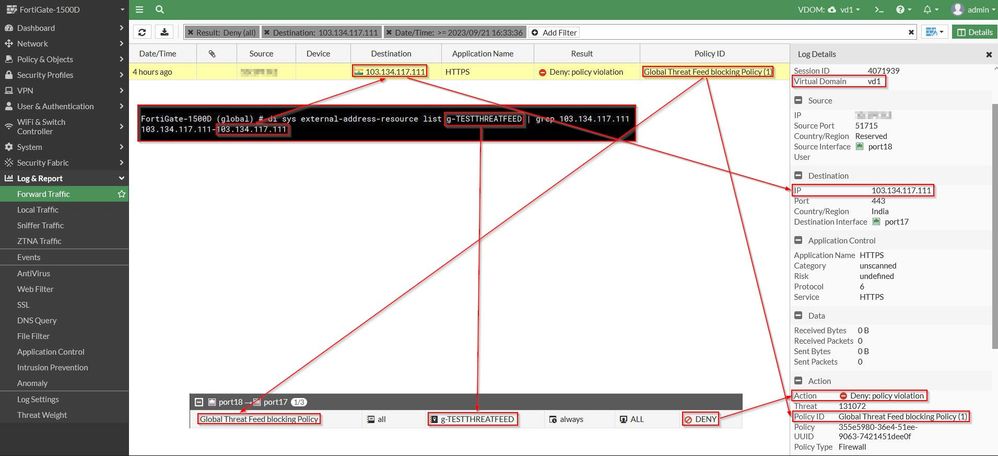Open Anomaly logs
This screenshot has height=456, width=998.
[x=32, y=383]
